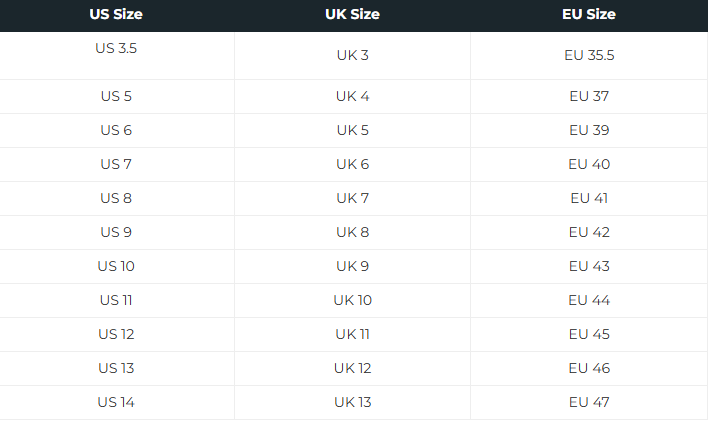Click the UK Size column header
The image size is (714, 430).
tap(352, 15)
